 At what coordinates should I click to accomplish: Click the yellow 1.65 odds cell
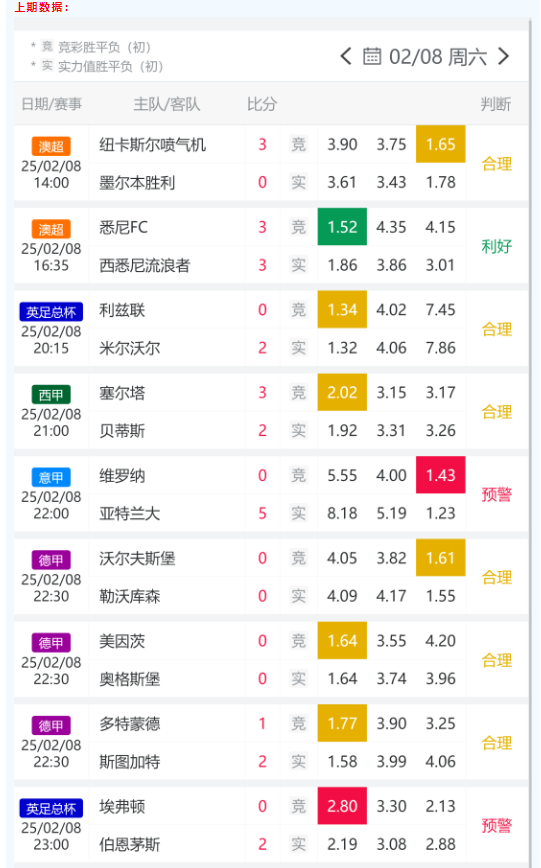point(441,144)
